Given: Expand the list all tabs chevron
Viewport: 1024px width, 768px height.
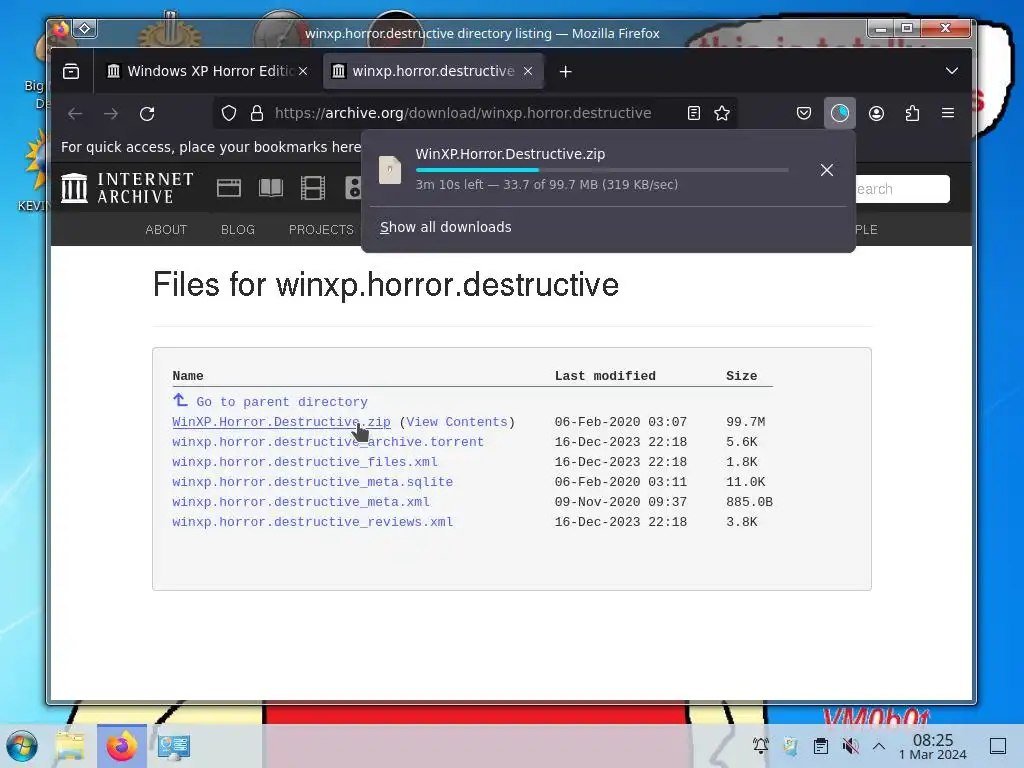Looking at the screenshot, I should click(952, 71).
